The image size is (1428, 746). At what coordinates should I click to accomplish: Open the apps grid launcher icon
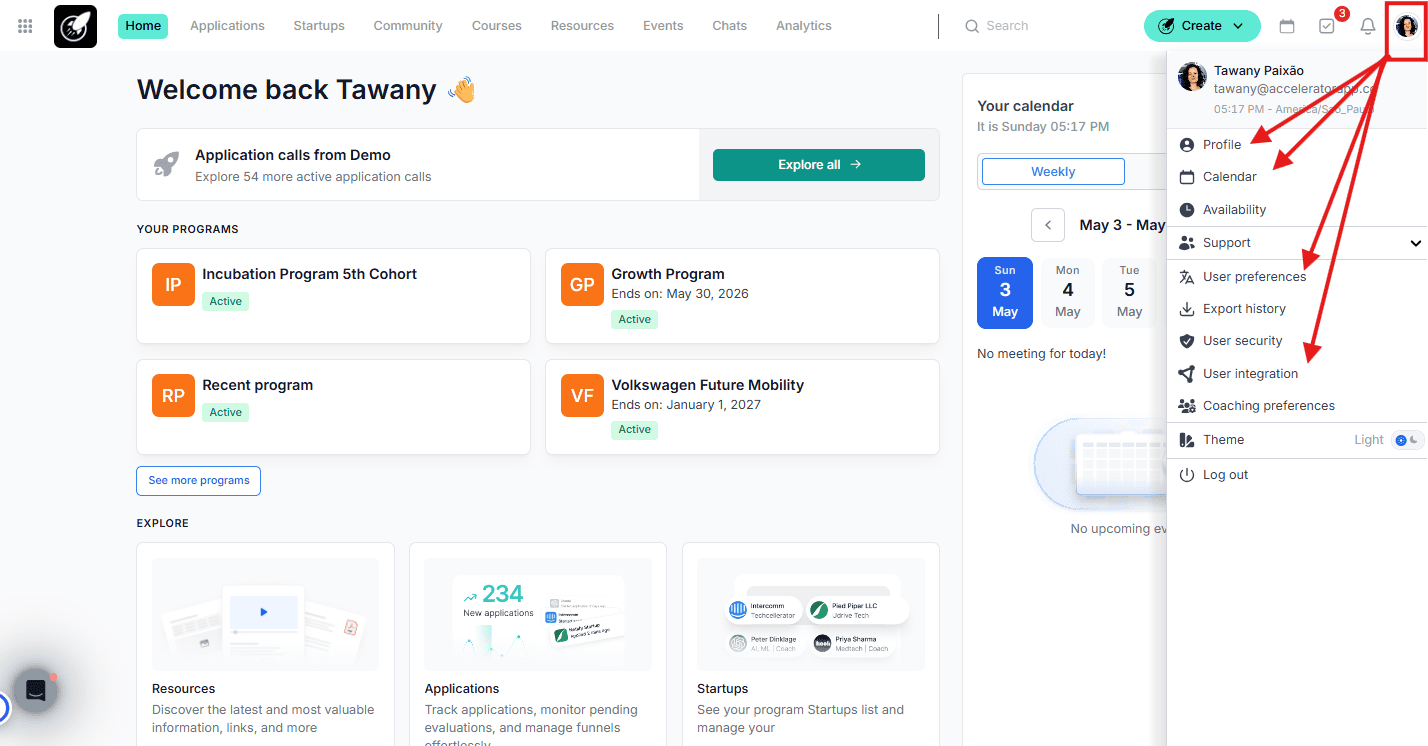25,26
